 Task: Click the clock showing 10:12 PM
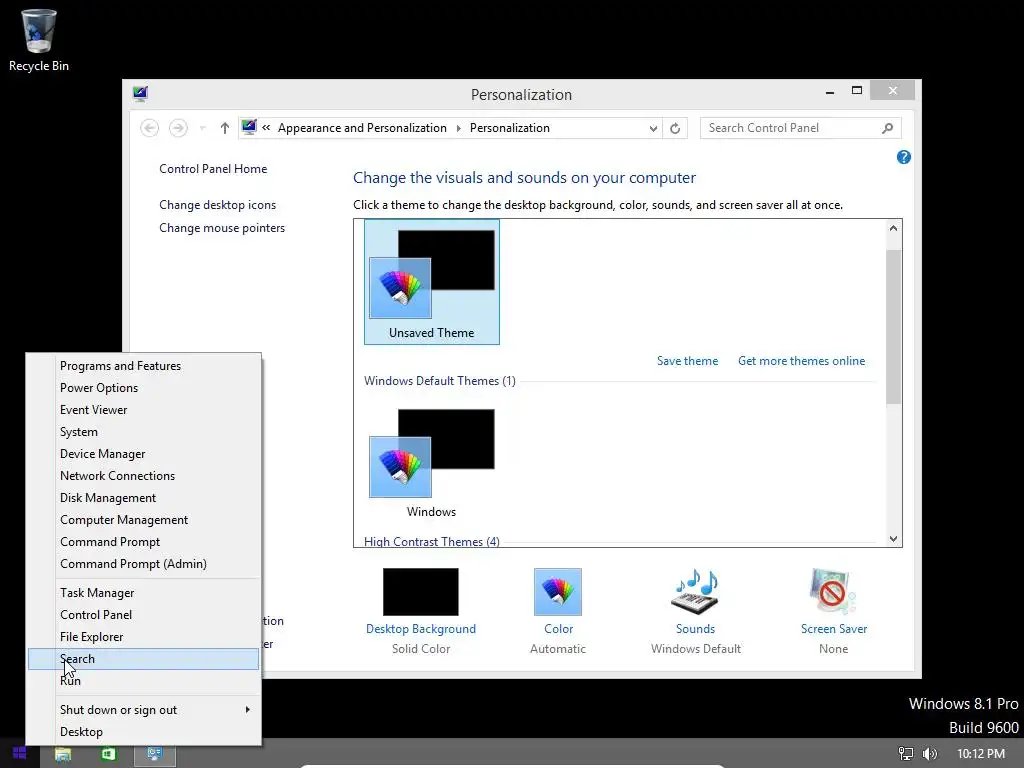pyautogui.click(x=981, y=754)
